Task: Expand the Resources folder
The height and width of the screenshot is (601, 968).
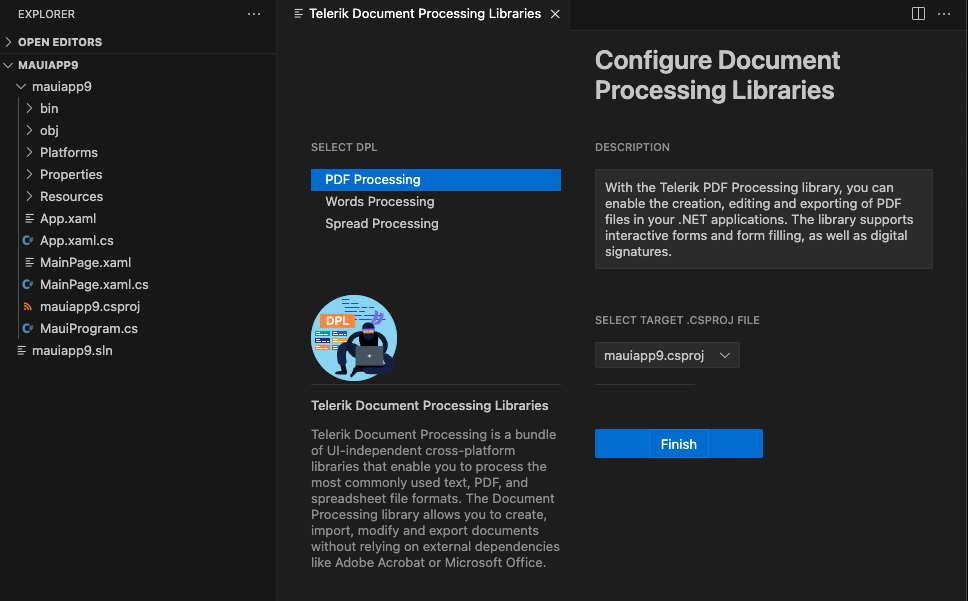Action: click(71, 196)
